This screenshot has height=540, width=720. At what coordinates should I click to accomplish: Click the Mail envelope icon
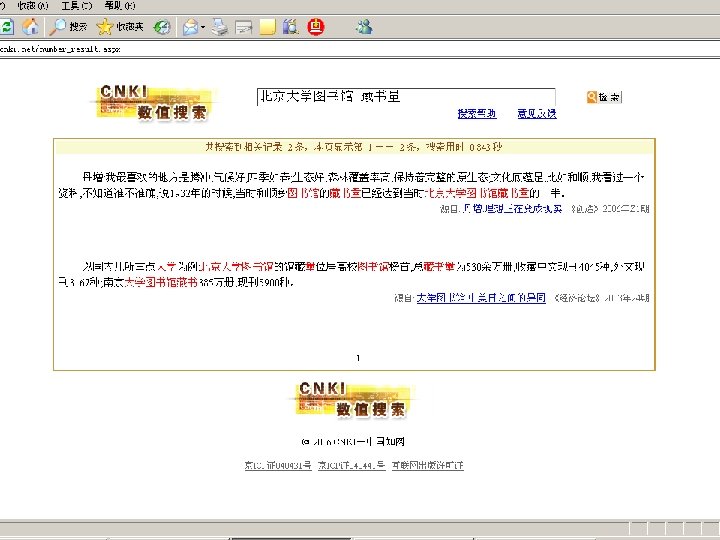pos(190,27)
